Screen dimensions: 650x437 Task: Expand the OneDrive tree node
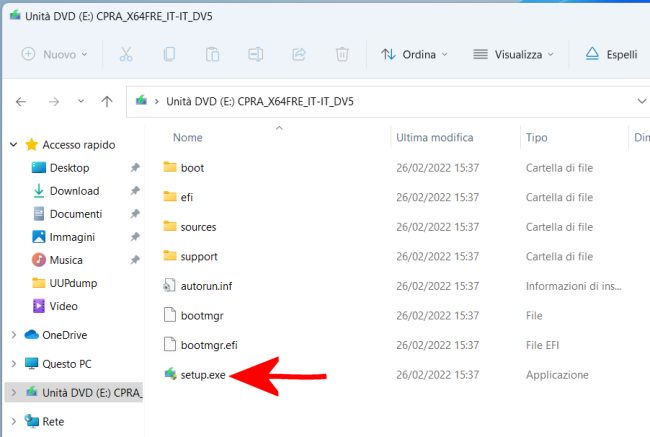pos(13,335)
